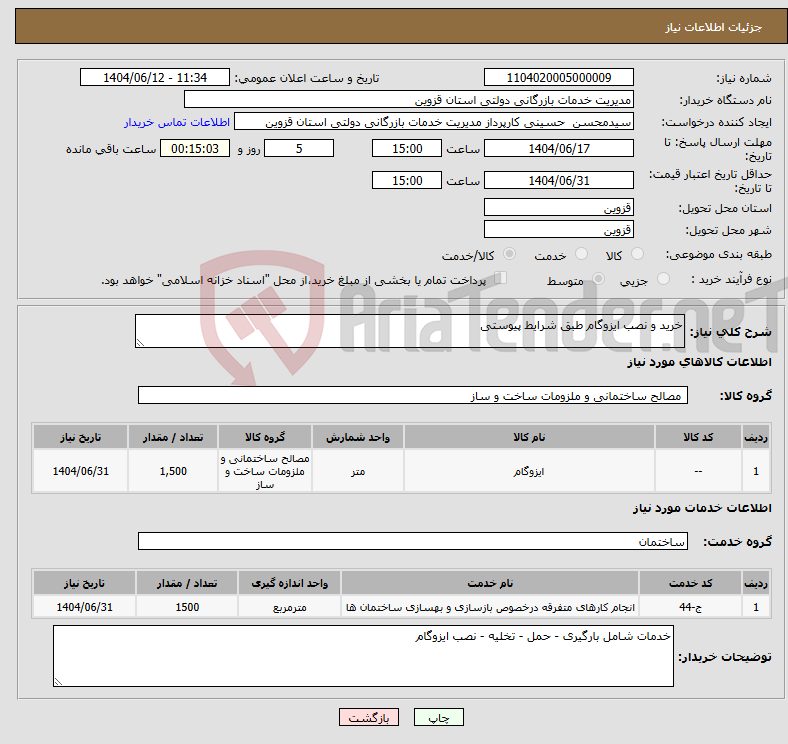This screenshot has width=788, height=744.
Task: Click the price validity date 1404/06/31
Action: (x=558, y=180)
